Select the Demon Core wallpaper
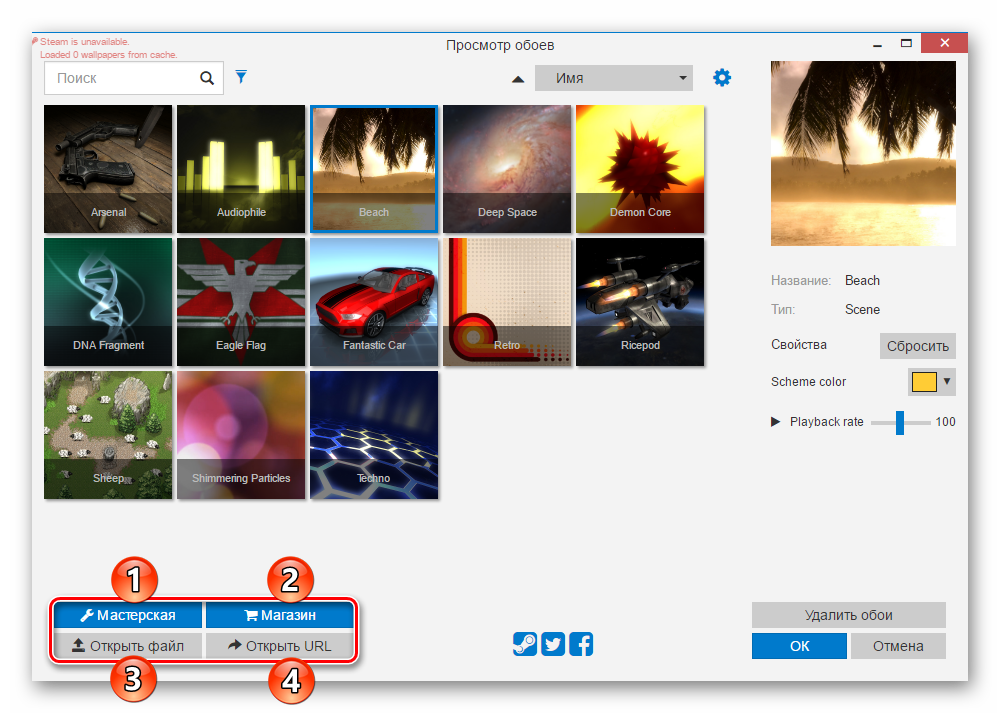The width and height of the screenshot is (1000, 713). pos(640,169)
